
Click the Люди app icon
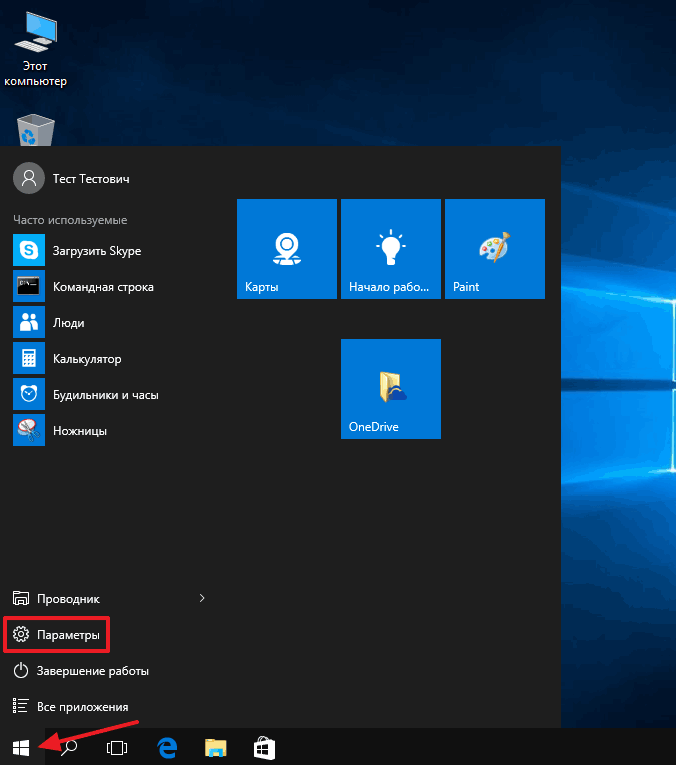pyautogui.click(x=29, y=322)
